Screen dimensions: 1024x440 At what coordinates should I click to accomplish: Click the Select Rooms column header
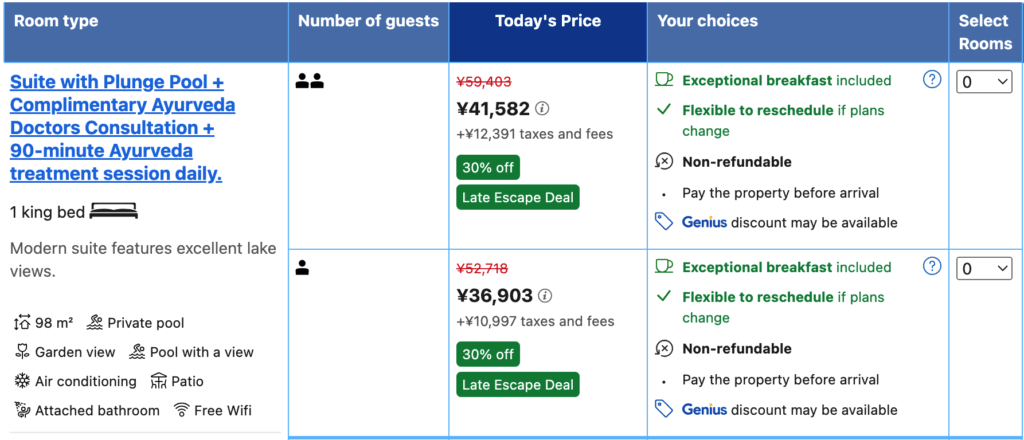984,31
